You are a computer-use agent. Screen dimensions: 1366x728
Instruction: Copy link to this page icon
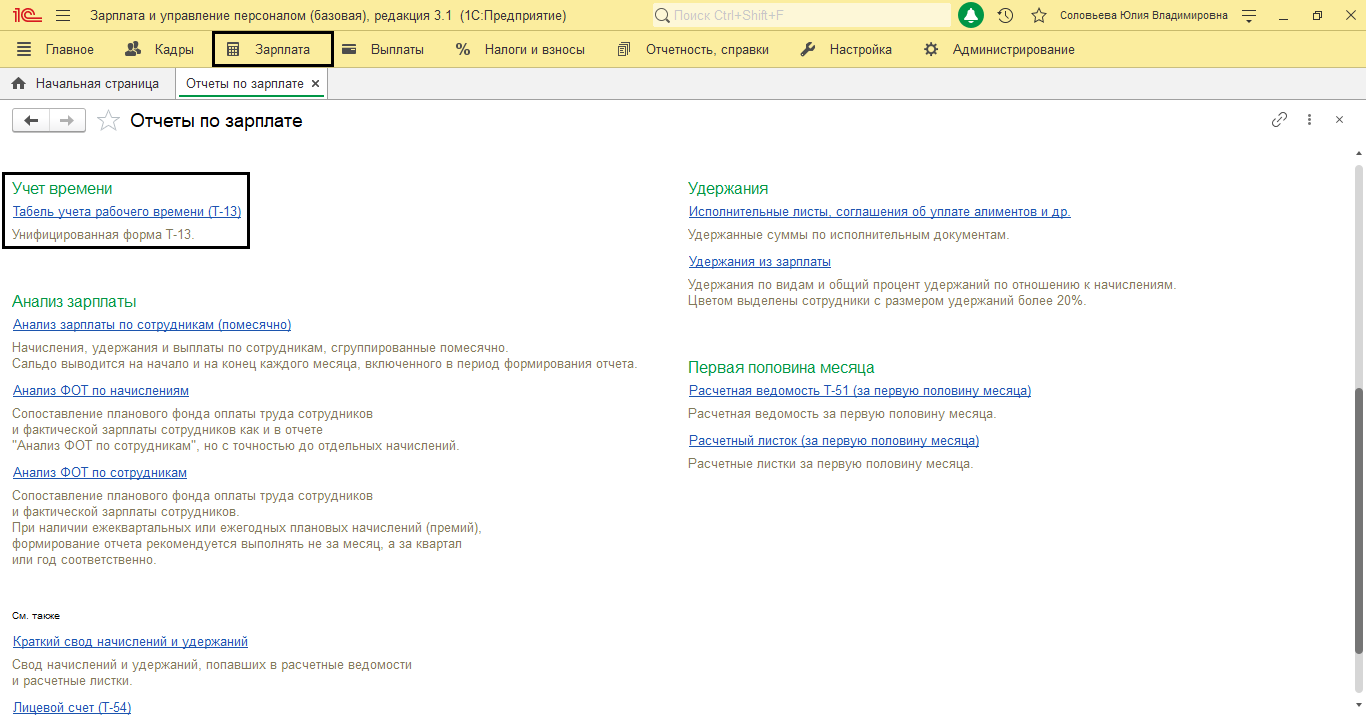click(1279, 120)
